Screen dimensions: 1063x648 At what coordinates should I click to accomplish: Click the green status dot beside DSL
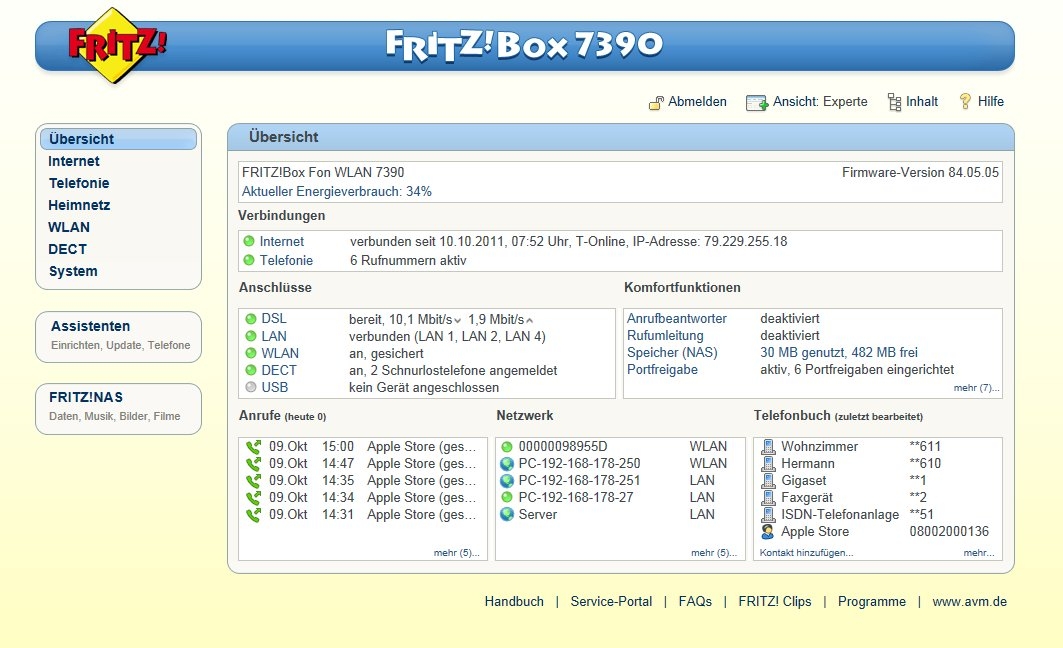[251, 319]
